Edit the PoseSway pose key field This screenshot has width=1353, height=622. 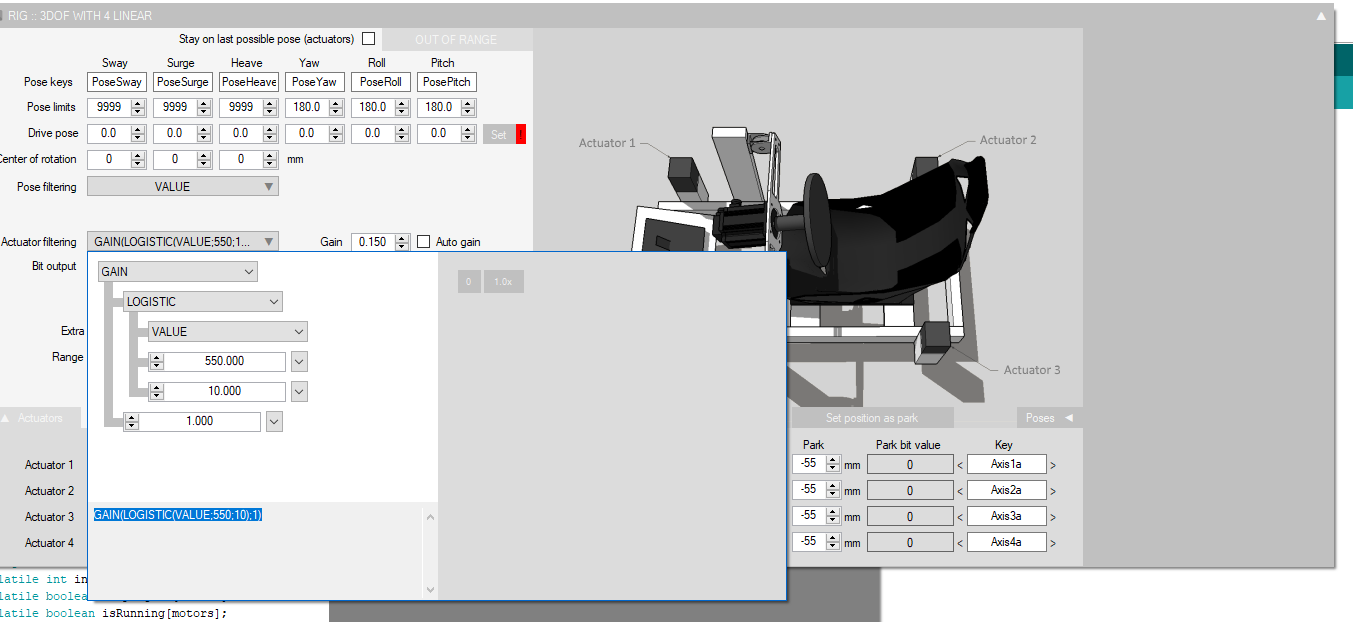[118, 82]
